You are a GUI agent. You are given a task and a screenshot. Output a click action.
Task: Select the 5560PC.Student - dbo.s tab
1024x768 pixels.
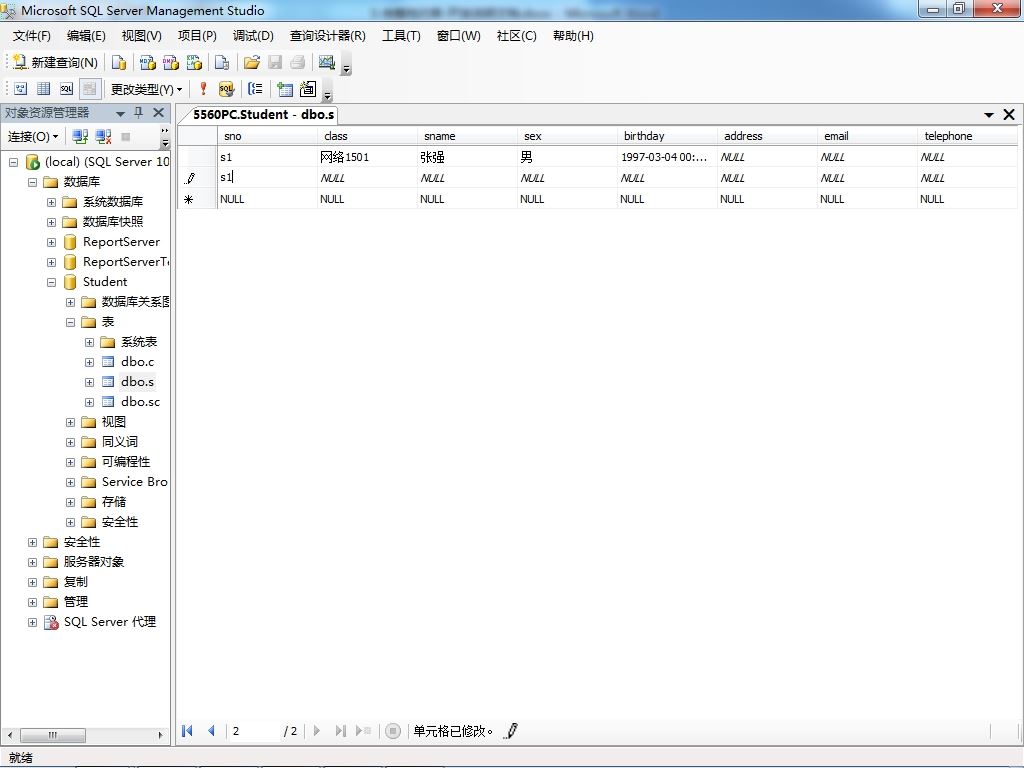(x=264, y=114)
